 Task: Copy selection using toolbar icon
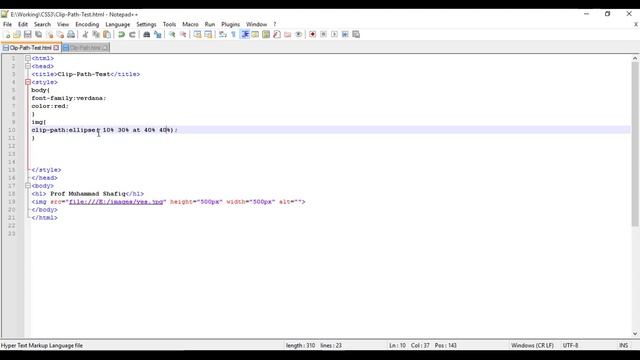point(96,35)
